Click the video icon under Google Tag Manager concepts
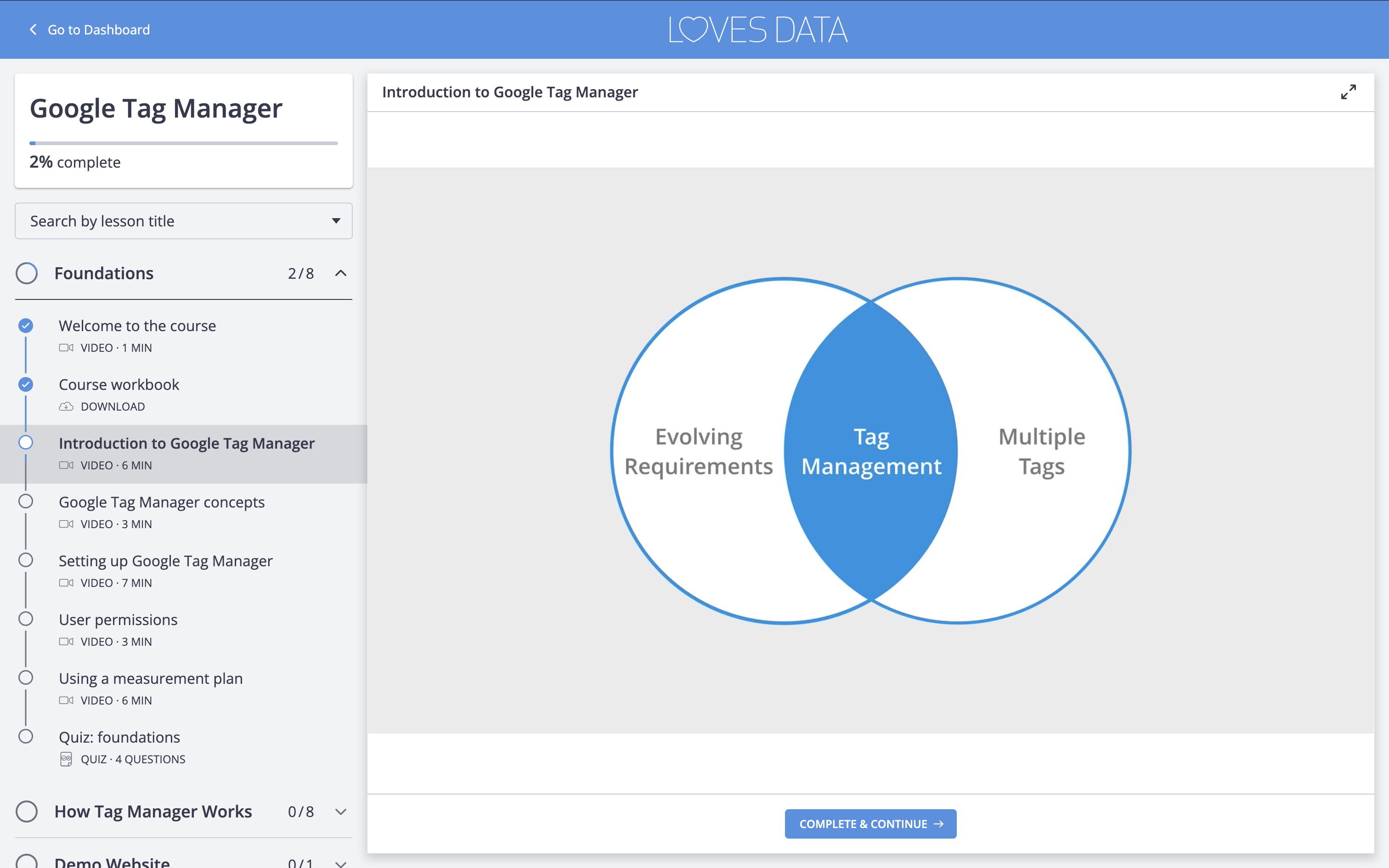Viewport: 1389px width, 868px height. [67, 524]
